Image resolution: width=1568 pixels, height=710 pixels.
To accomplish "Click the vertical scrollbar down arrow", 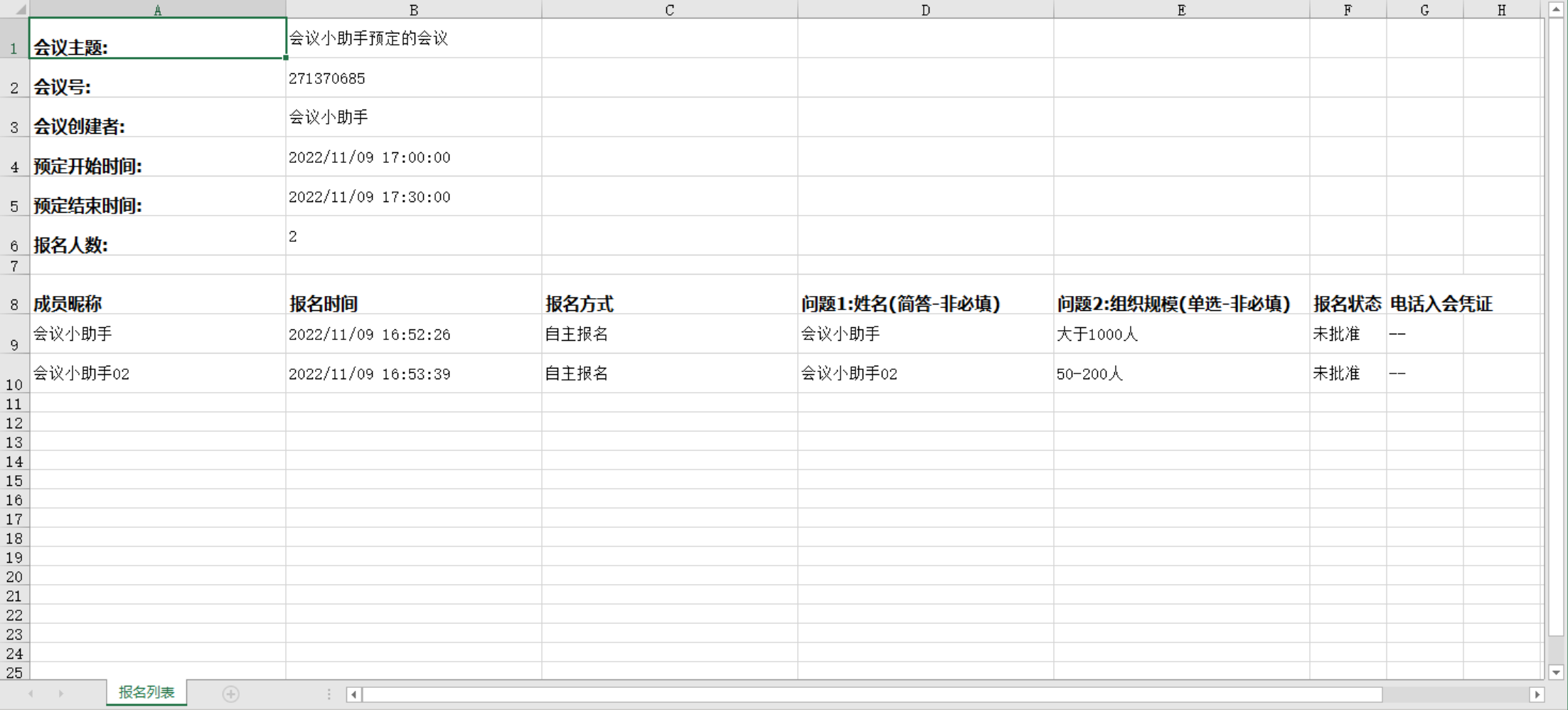I will coord(1556,672).
